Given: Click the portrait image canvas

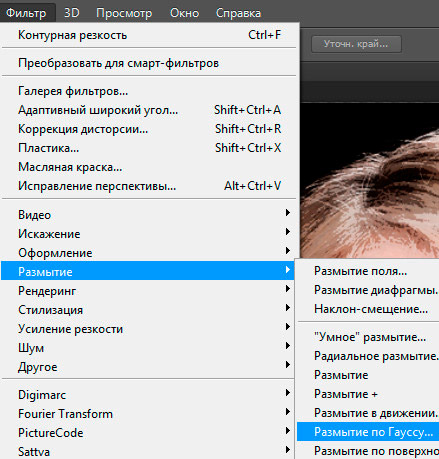Looking at the screenshot, I should [370, 180].
